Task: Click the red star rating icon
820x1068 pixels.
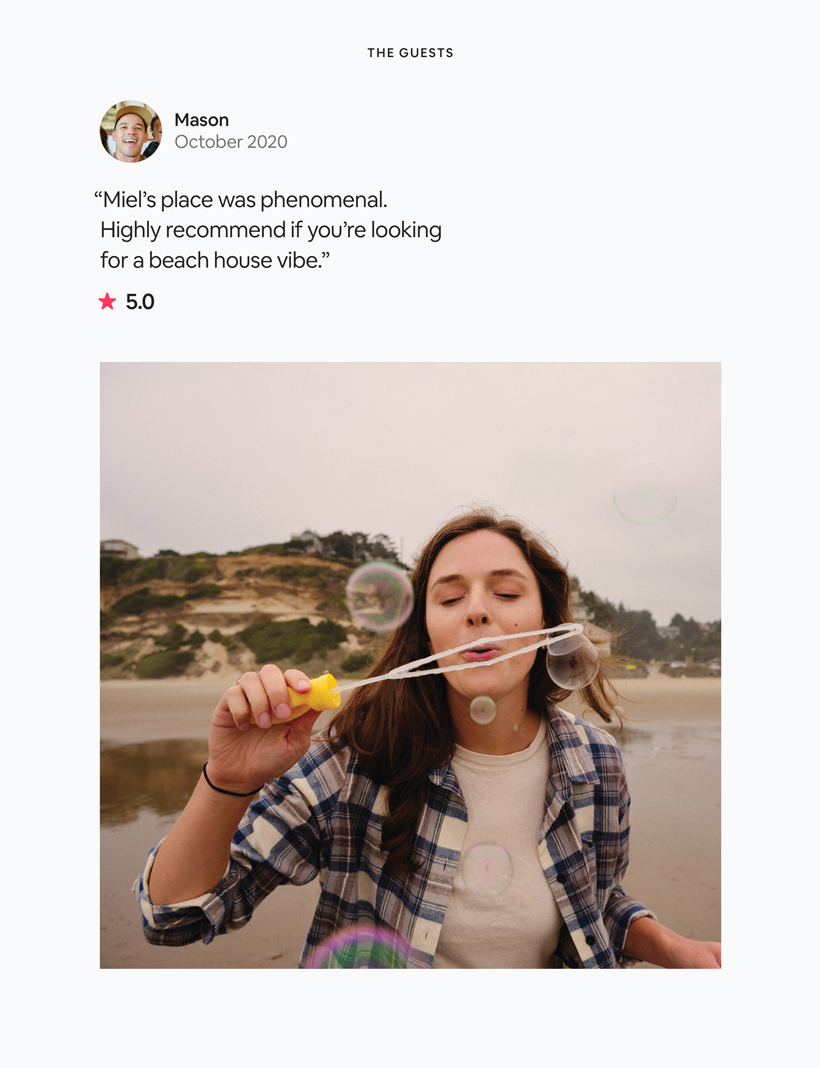Action: pos(107,301)
